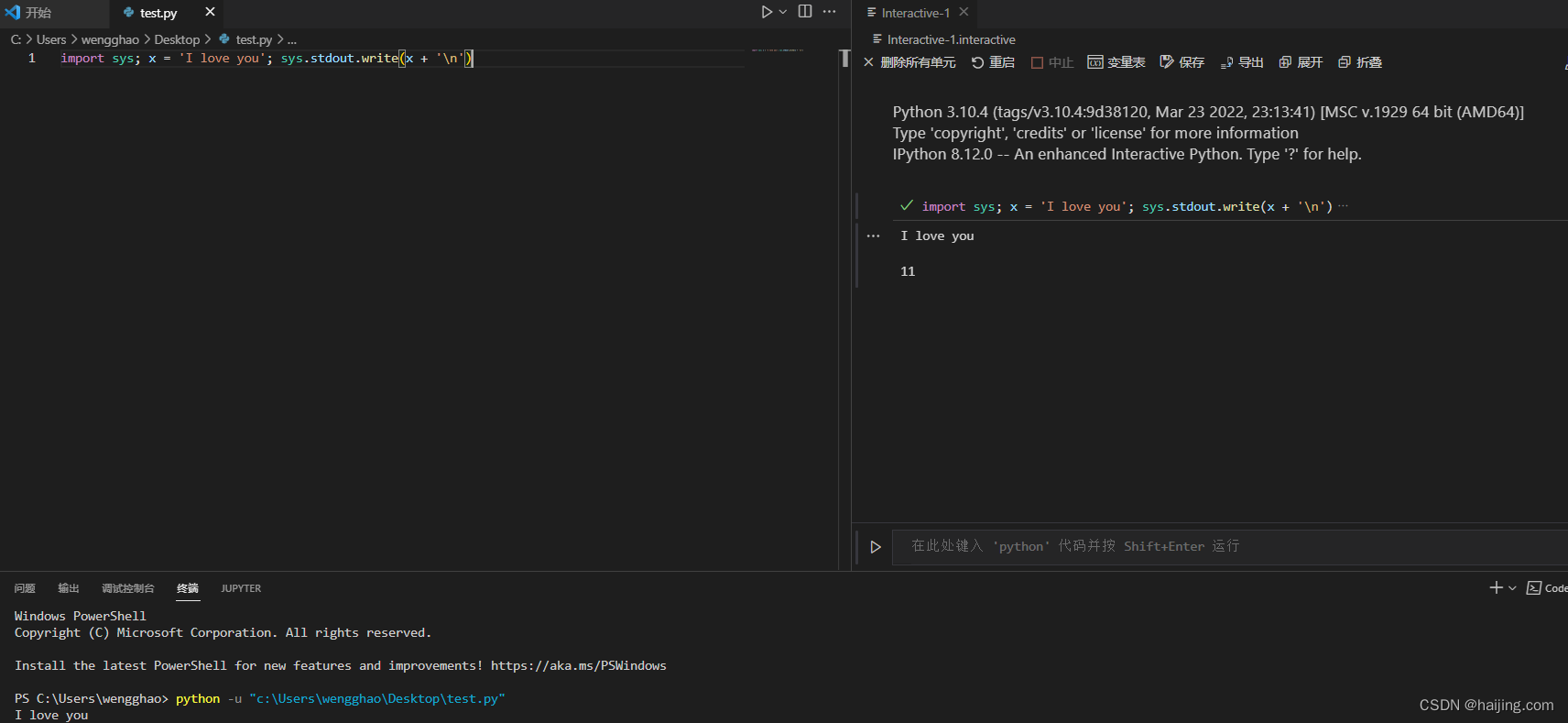The width and height of the screenshot is (1568, 723).
Task: Run the interactive input with the play button
Action: [876, 547]
